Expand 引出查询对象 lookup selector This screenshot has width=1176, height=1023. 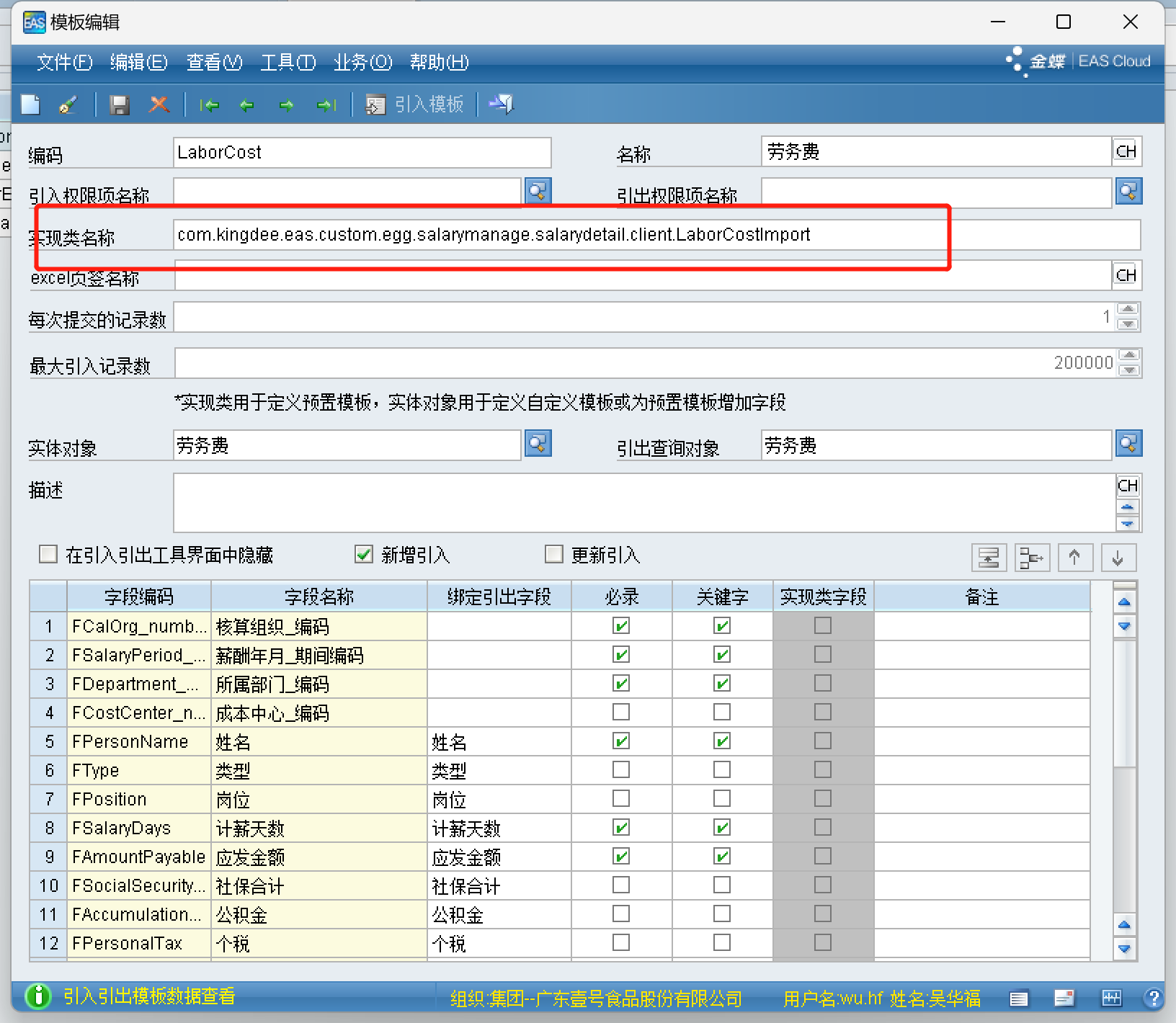[1128, 444]
